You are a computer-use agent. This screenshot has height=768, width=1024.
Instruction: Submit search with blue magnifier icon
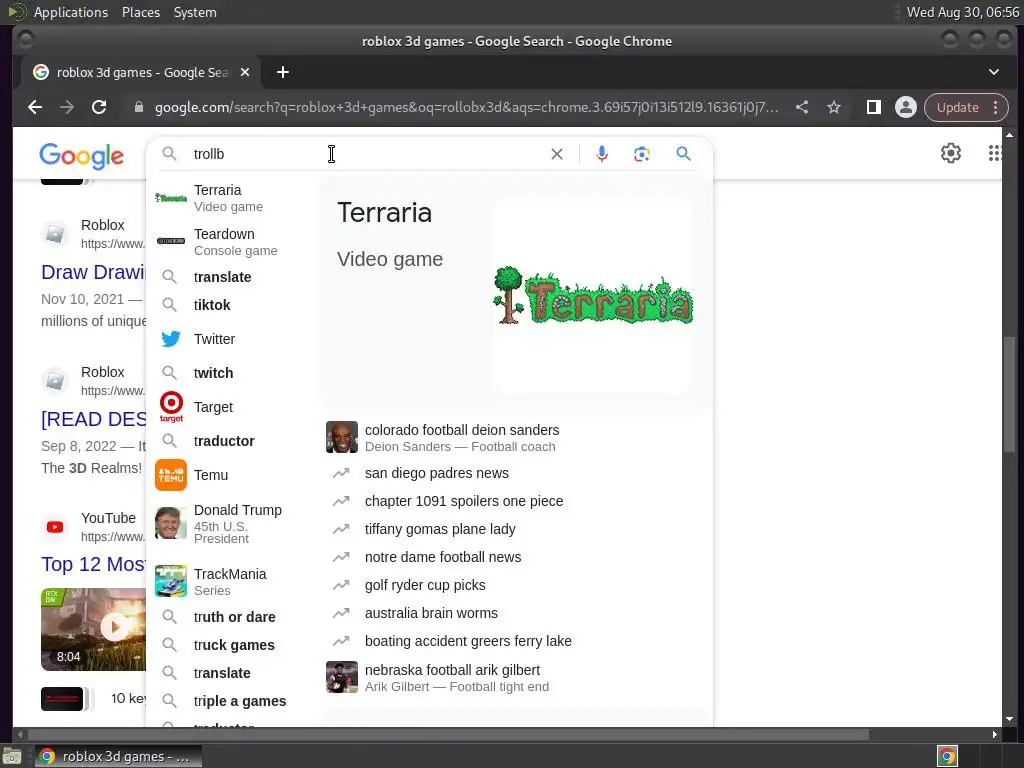click(684, 154)
